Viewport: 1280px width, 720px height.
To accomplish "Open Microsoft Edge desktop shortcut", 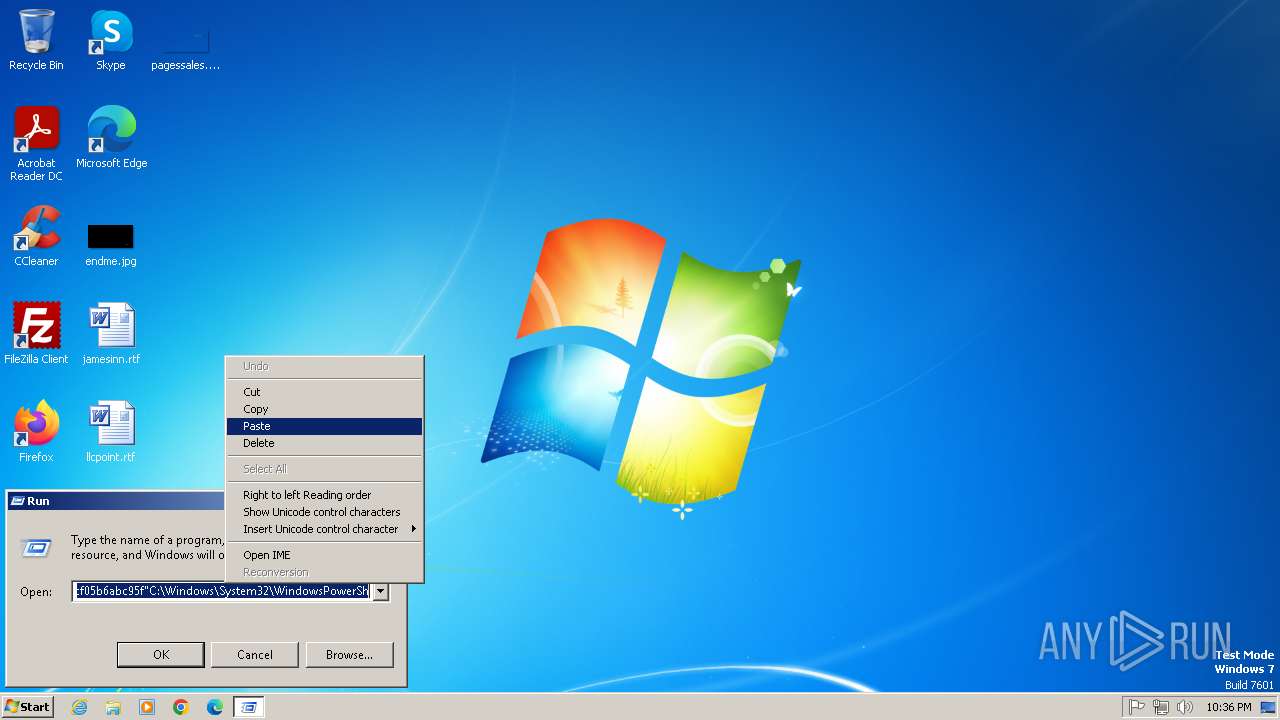I will coord(111,138).
